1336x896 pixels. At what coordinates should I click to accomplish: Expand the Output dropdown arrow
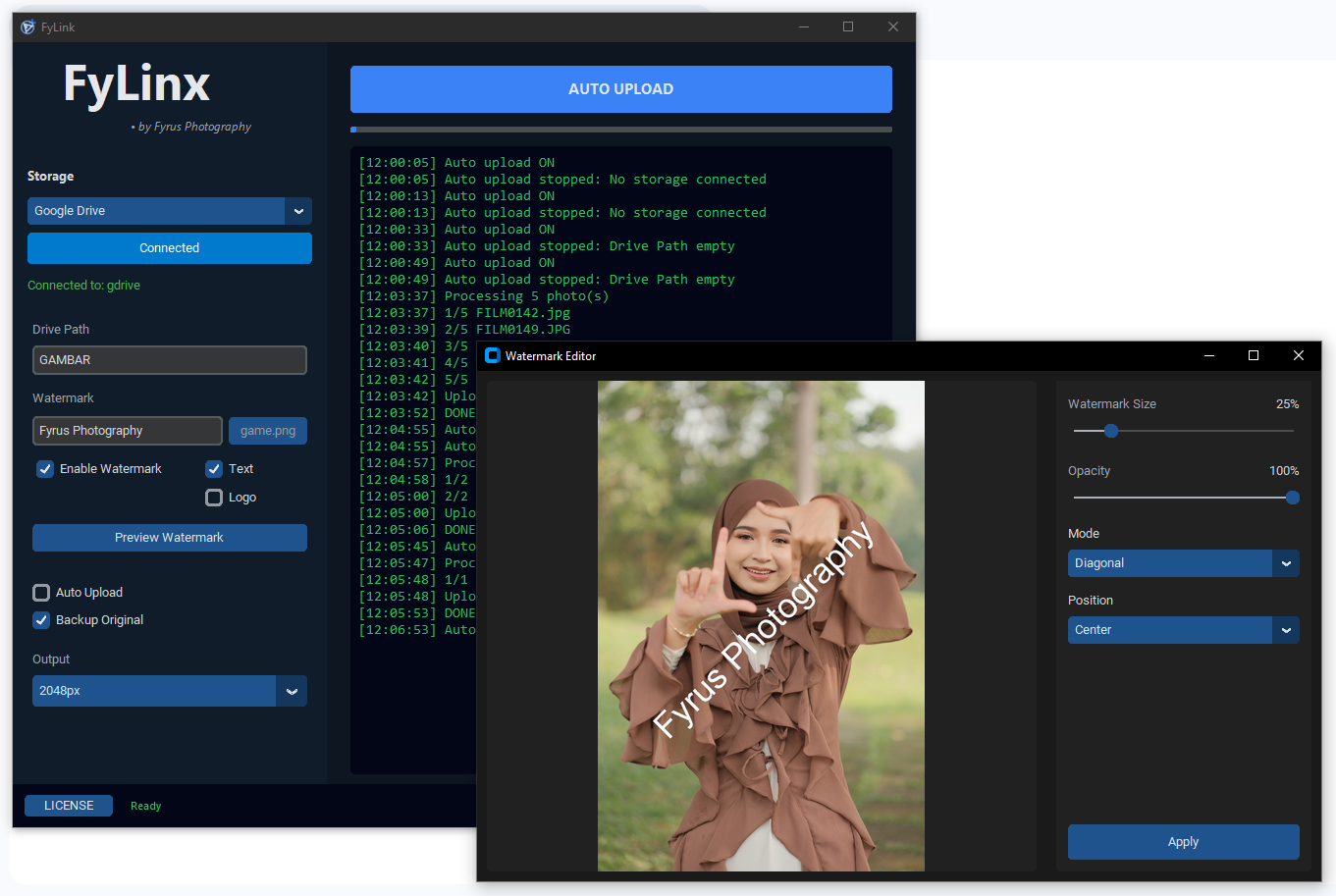[292, 691]
